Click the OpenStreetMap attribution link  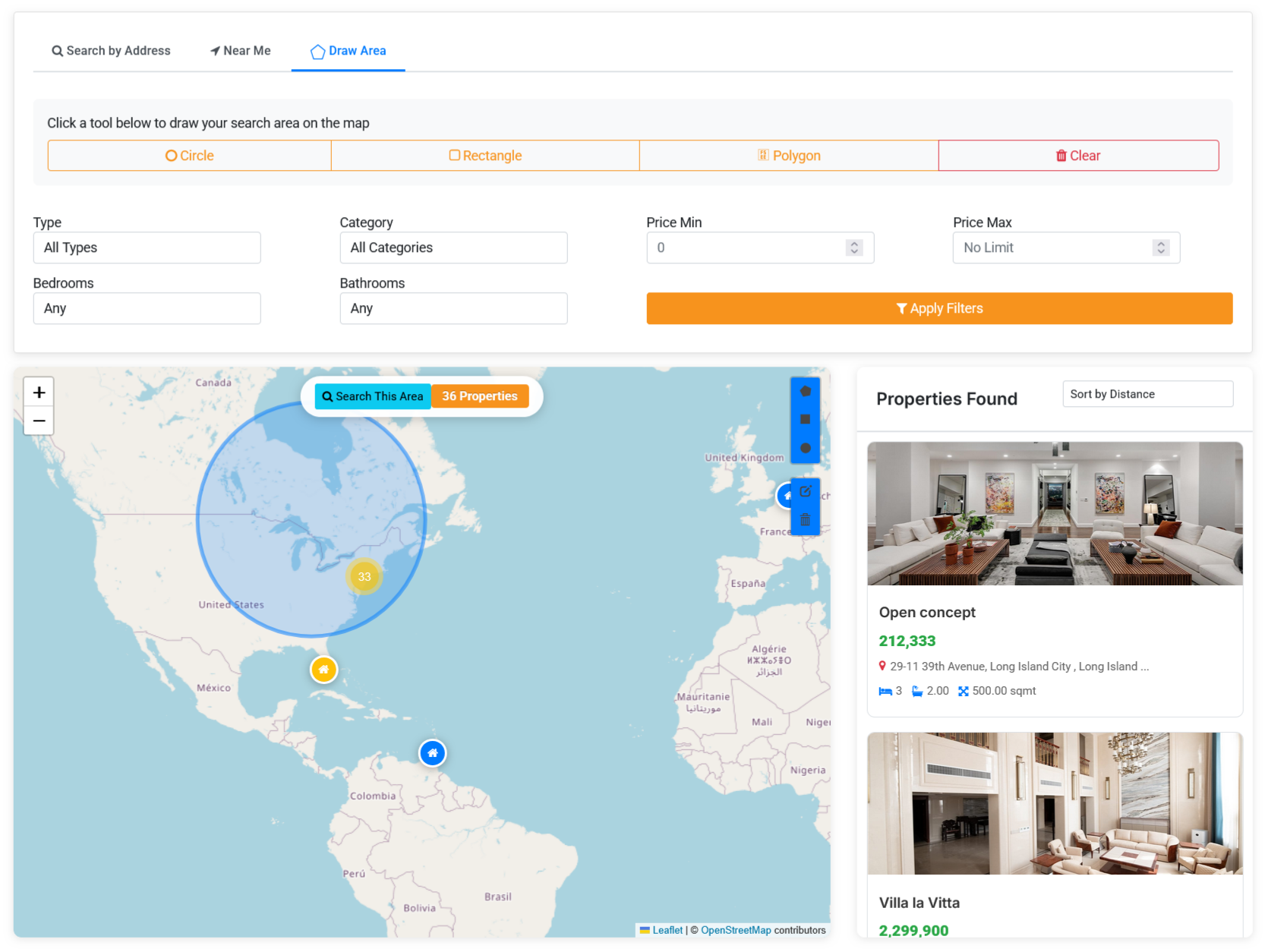point(735,930)
